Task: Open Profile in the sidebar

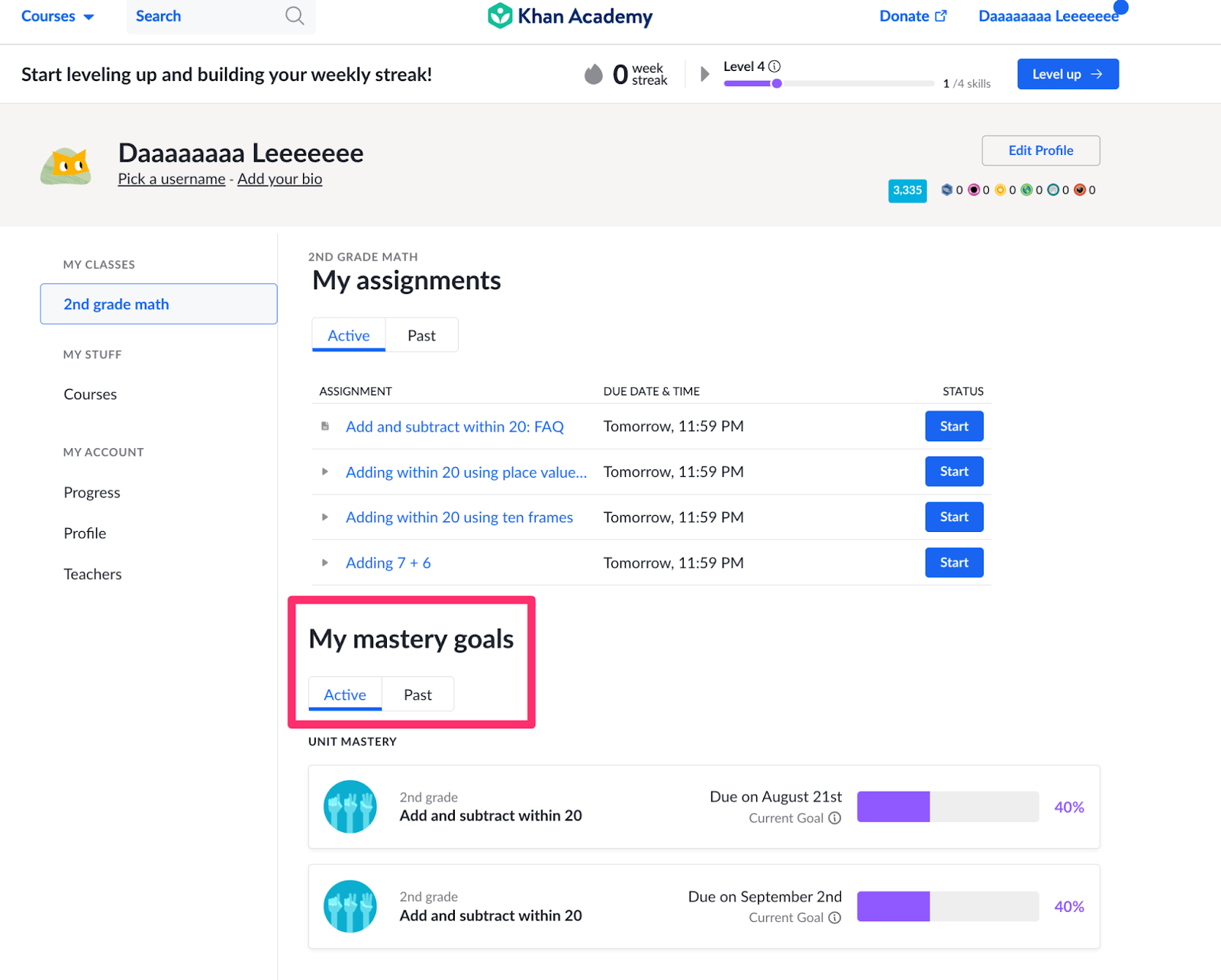Action: click(x=85, y=534)
